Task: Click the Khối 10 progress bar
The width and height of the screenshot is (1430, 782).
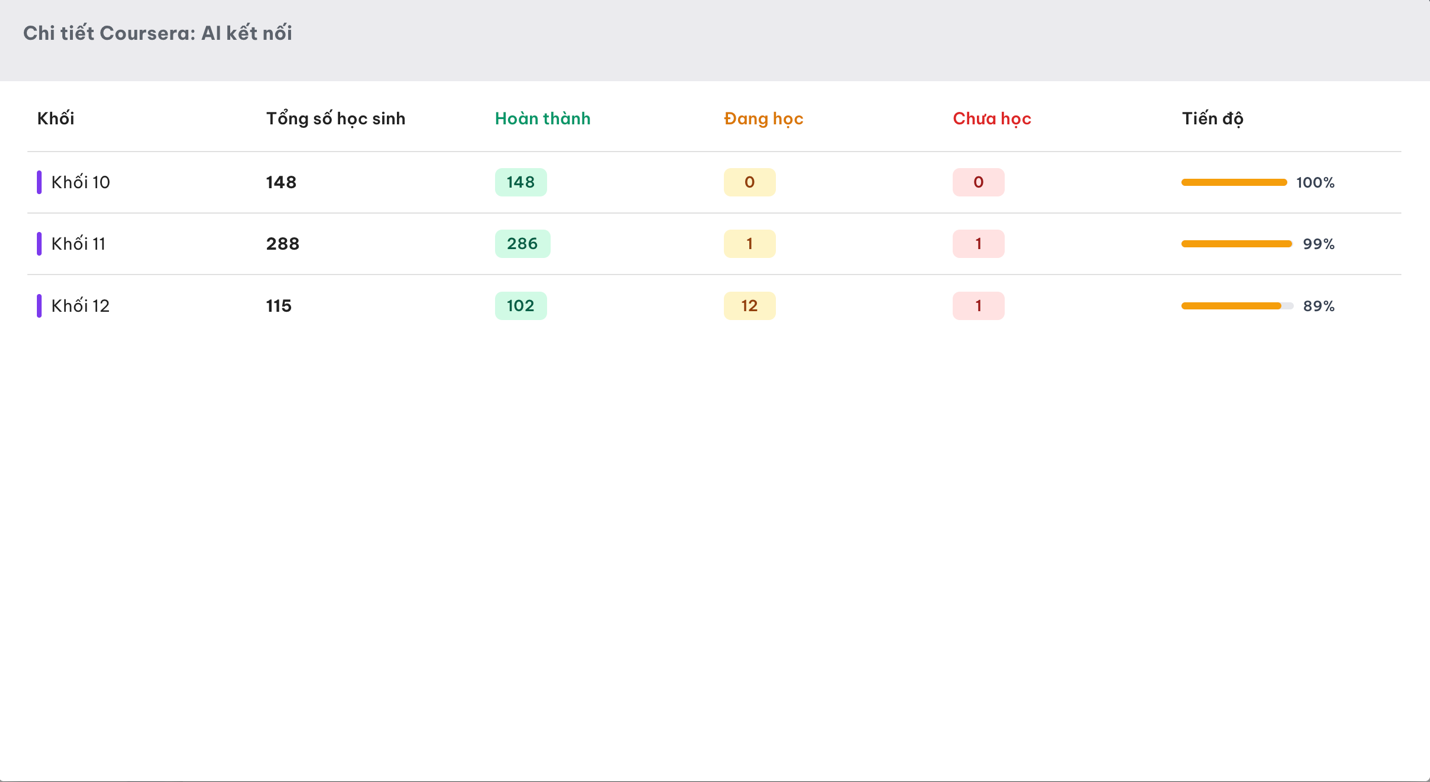Action: (1234, 182)
